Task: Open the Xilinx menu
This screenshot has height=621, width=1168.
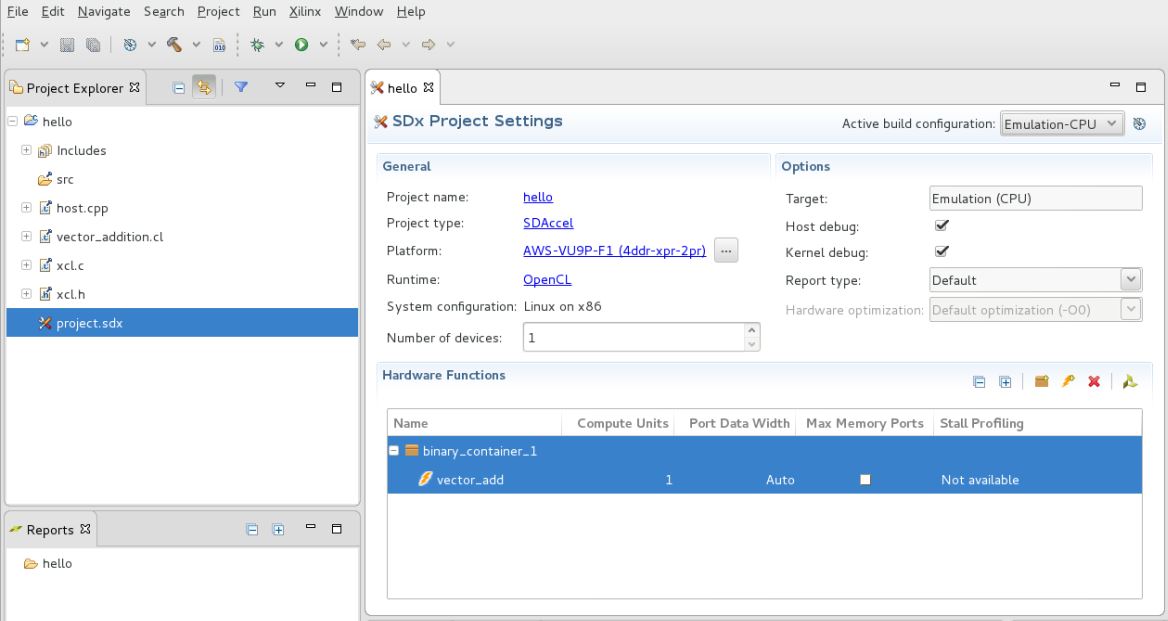Action: tap(305, 11)
